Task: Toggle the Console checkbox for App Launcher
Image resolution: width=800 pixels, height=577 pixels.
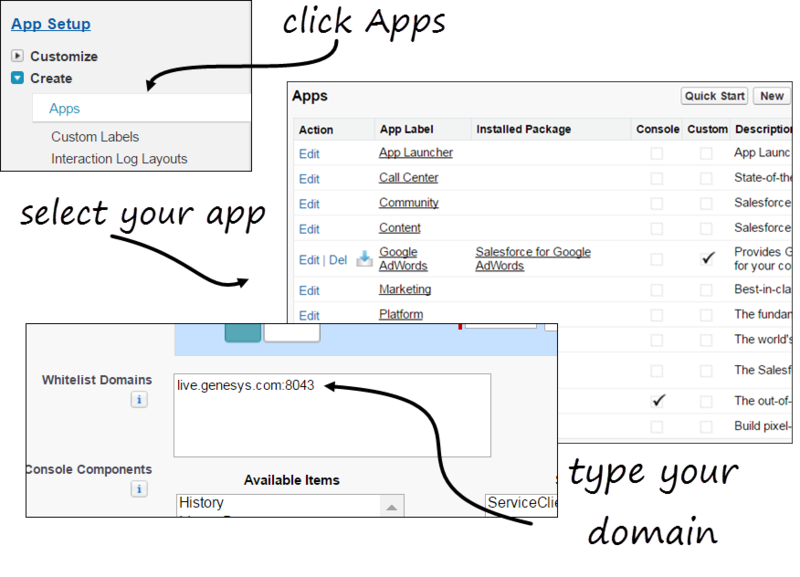Action: (x=656, y=153)
